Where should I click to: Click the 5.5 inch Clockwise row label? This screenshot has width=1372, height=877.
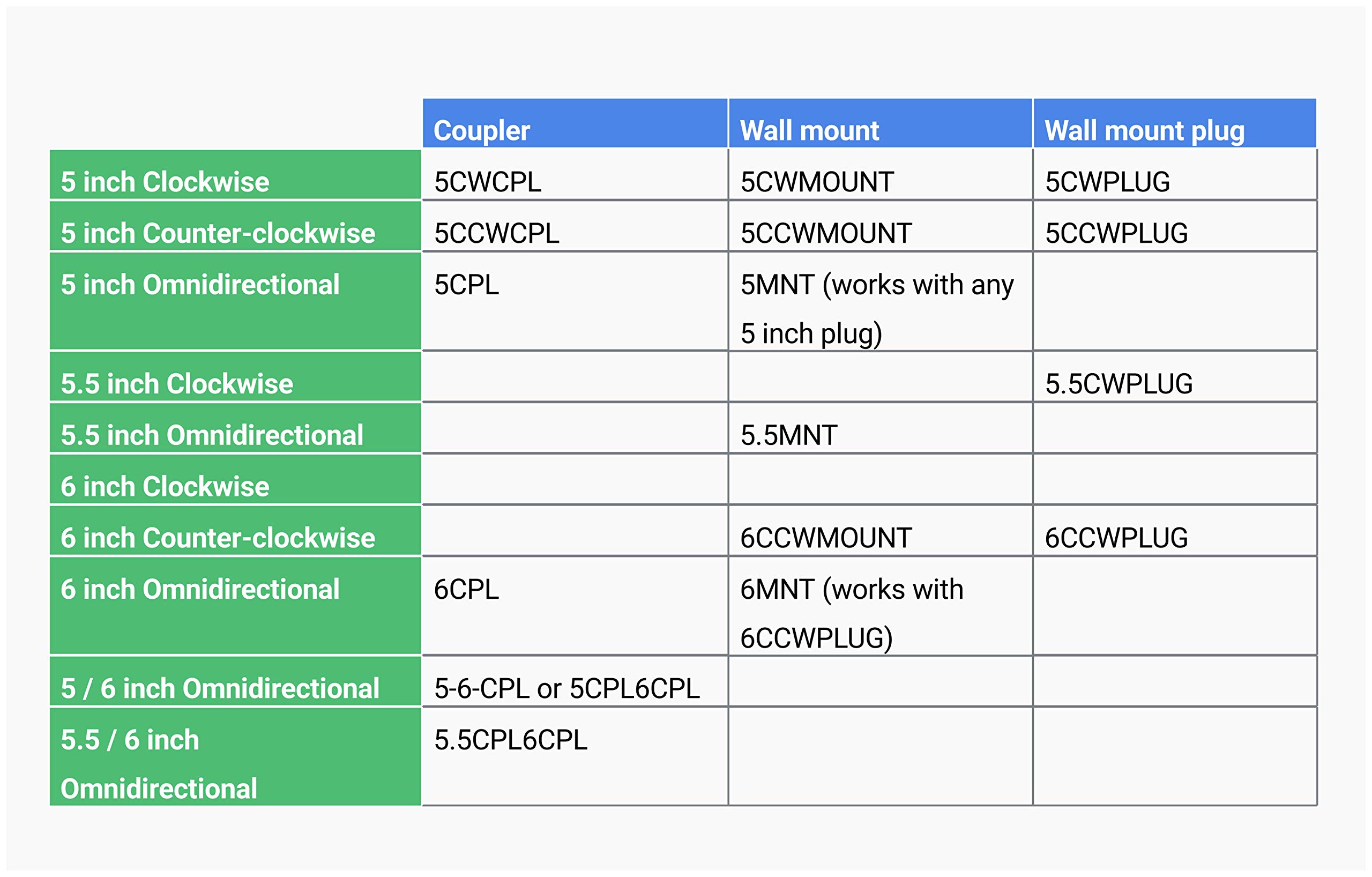click(x=235, y=376)
